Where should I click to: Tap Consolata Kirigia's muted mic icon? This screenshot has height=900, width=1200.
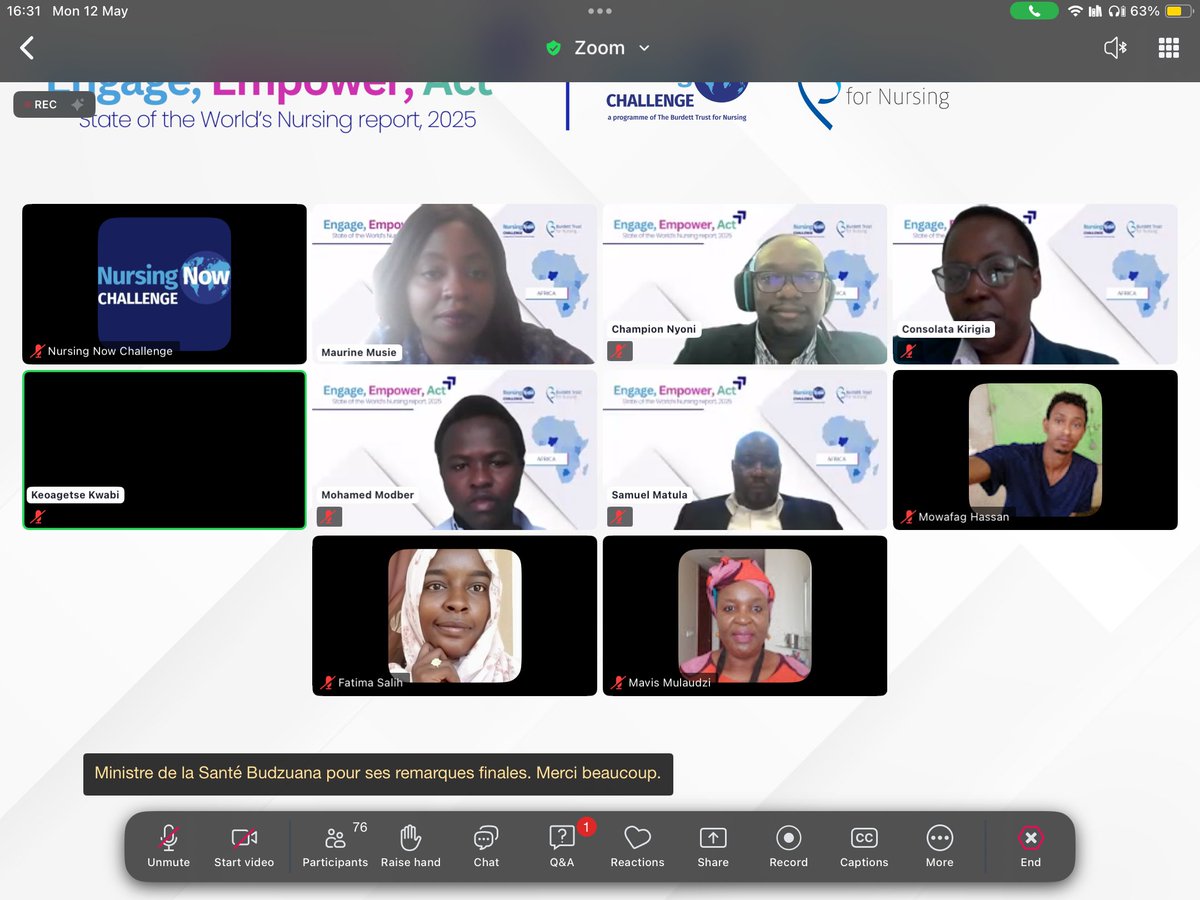coord(909,351)
